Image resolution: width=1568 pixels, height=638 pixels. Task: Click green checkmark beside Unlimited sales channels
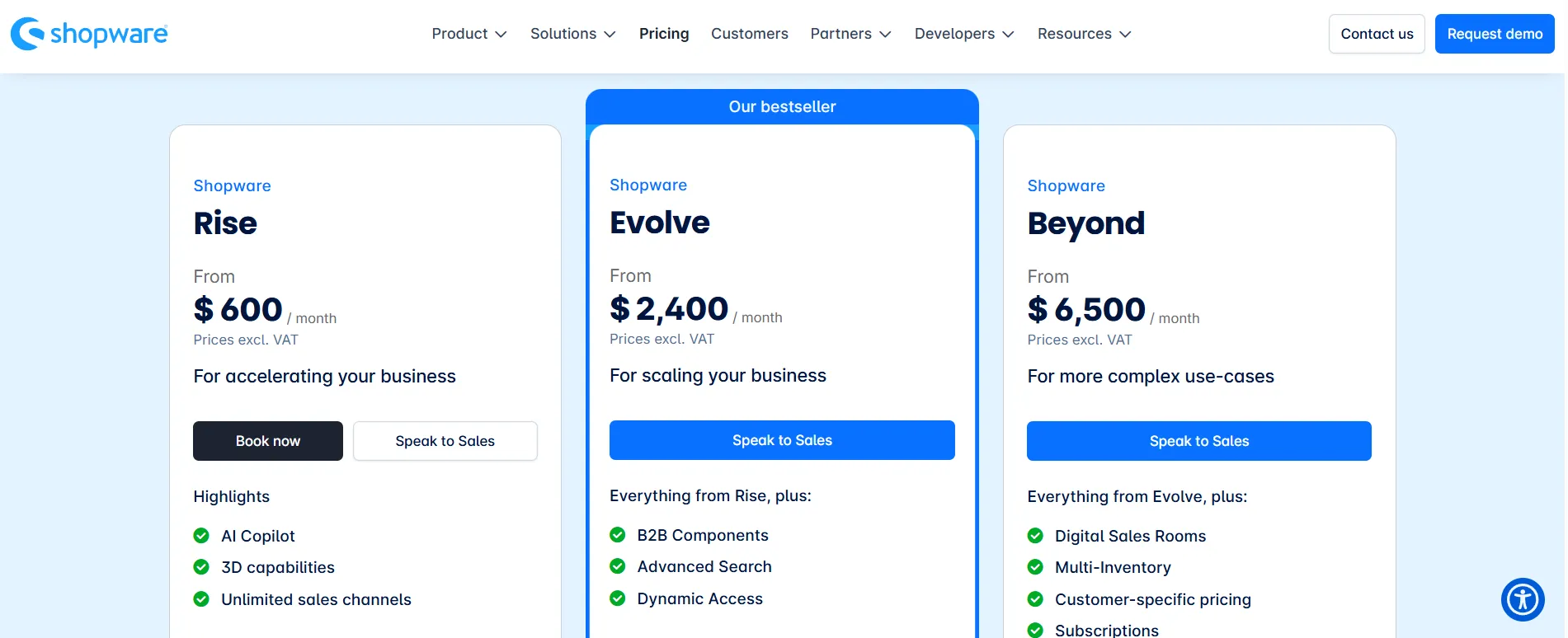click(201, 599)
